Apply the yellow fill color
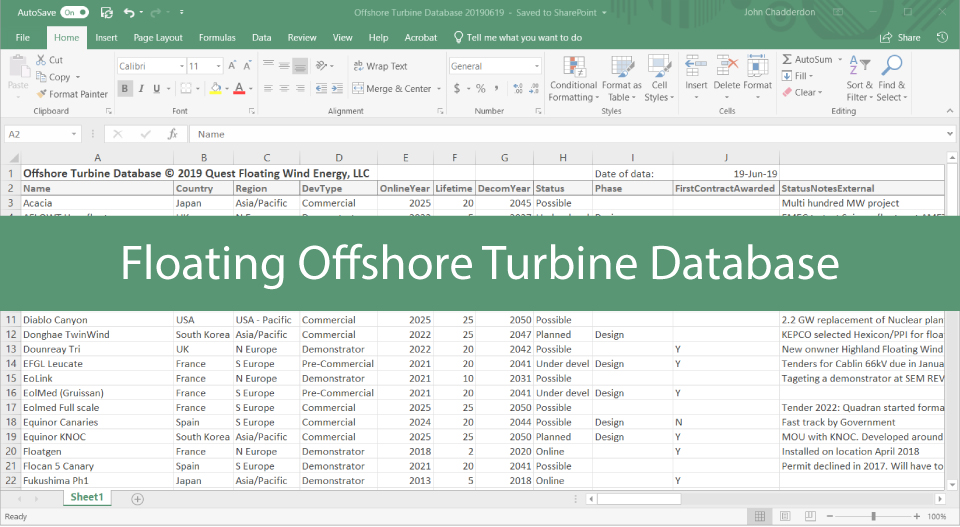Screen dimensions: 960x527 [x=216, y=89]
